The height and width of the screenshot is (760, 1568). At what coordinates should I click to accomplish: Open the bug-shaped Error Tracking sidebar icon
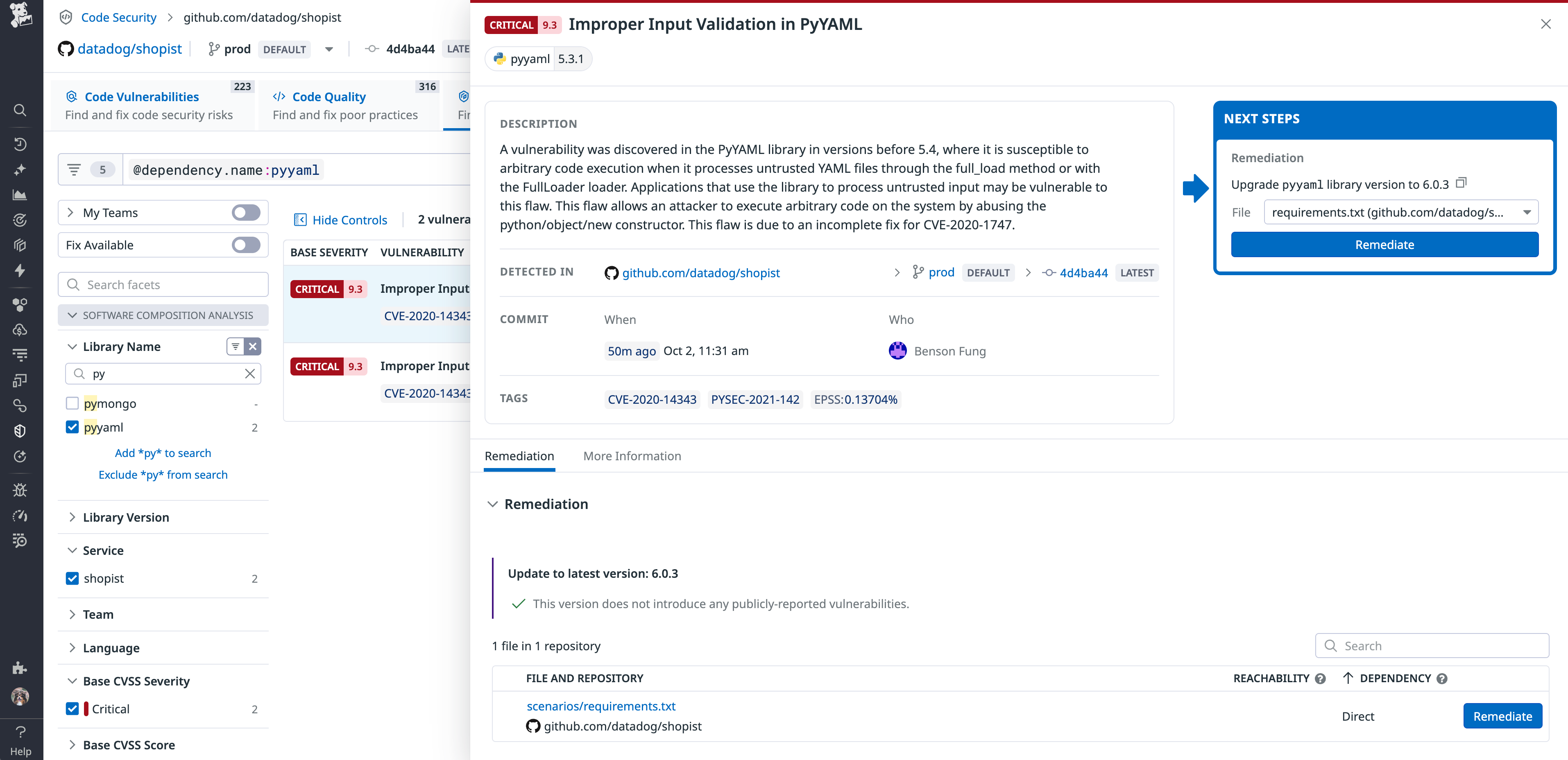coord(20,490)
